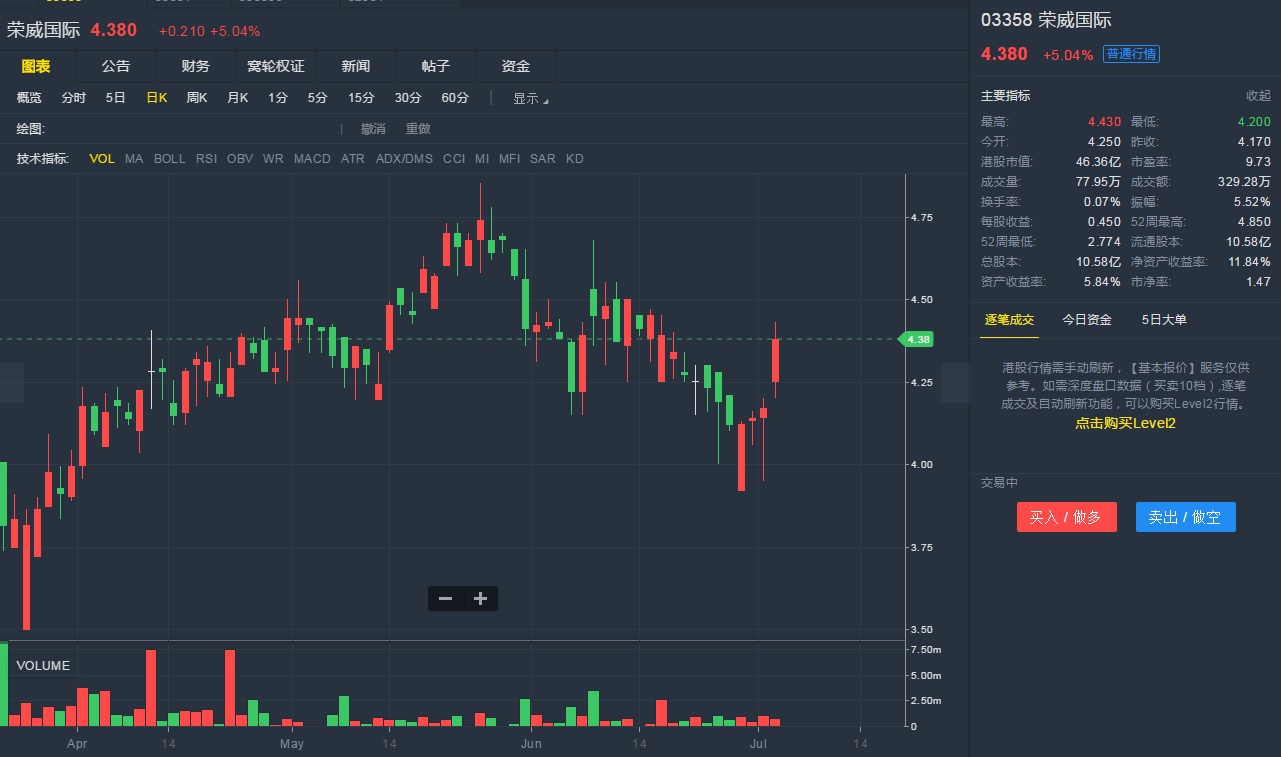Turn on the RSI indicator
Image resolution: width=1281 pixels, height=757 pixels.
pos(206,159)
